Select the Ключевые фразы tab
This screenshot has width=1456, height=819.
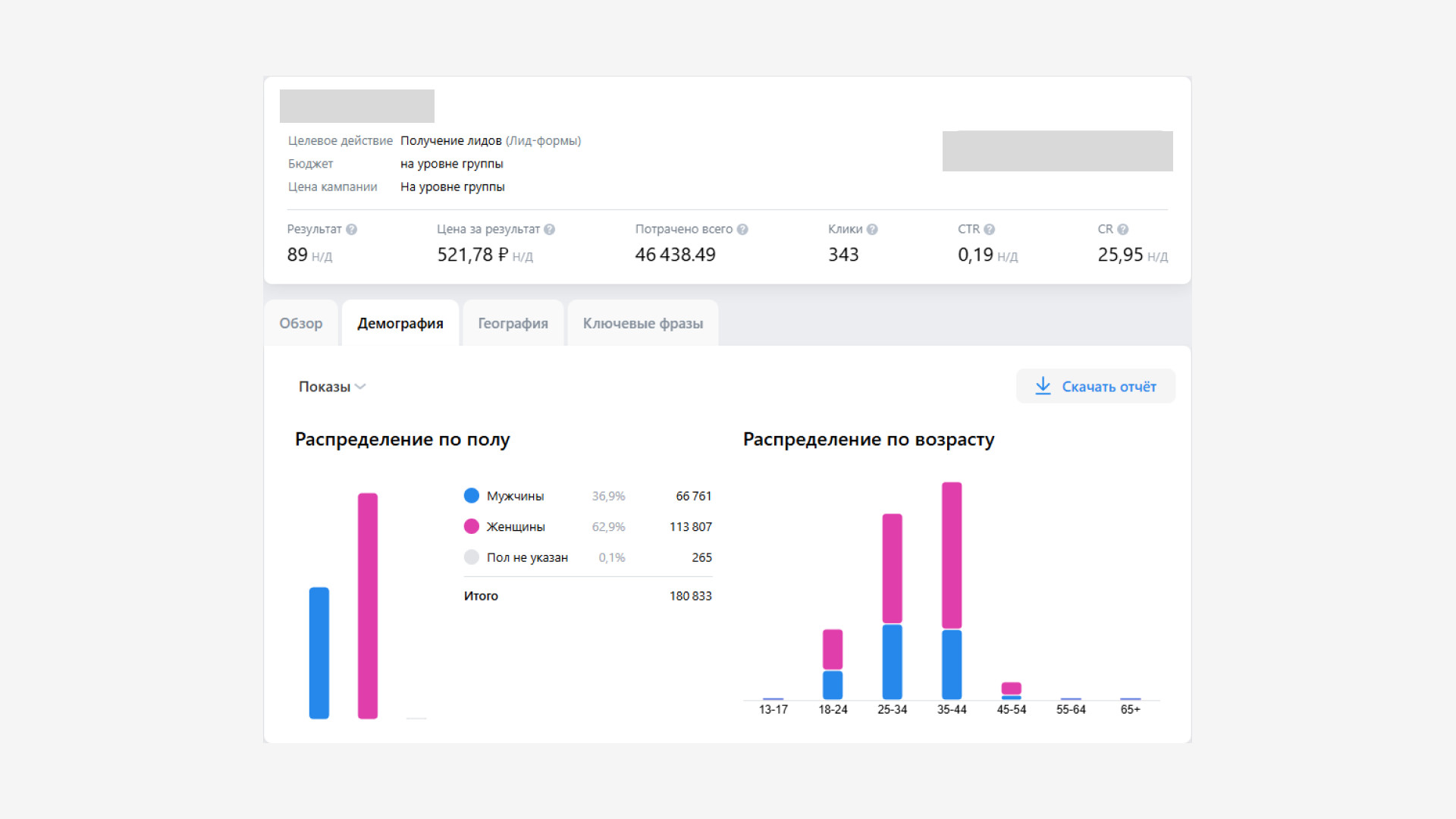pyautogui.click(x=642, y=323)
